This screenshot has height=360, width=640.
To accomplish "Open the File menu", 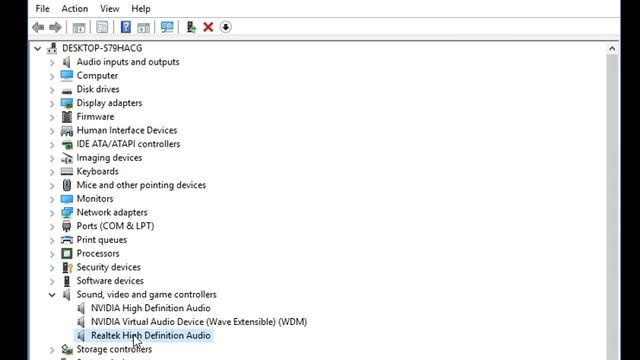I will tap(42, 9).
